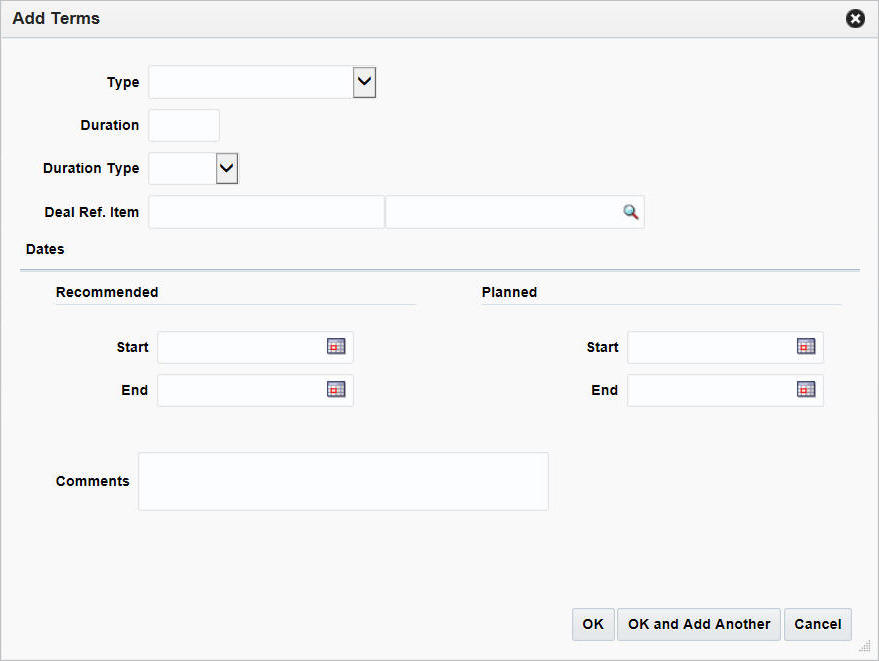The image size is (879, 661).
Task: Expand the Duration Type dropdown
Action: tap(225, 168)
